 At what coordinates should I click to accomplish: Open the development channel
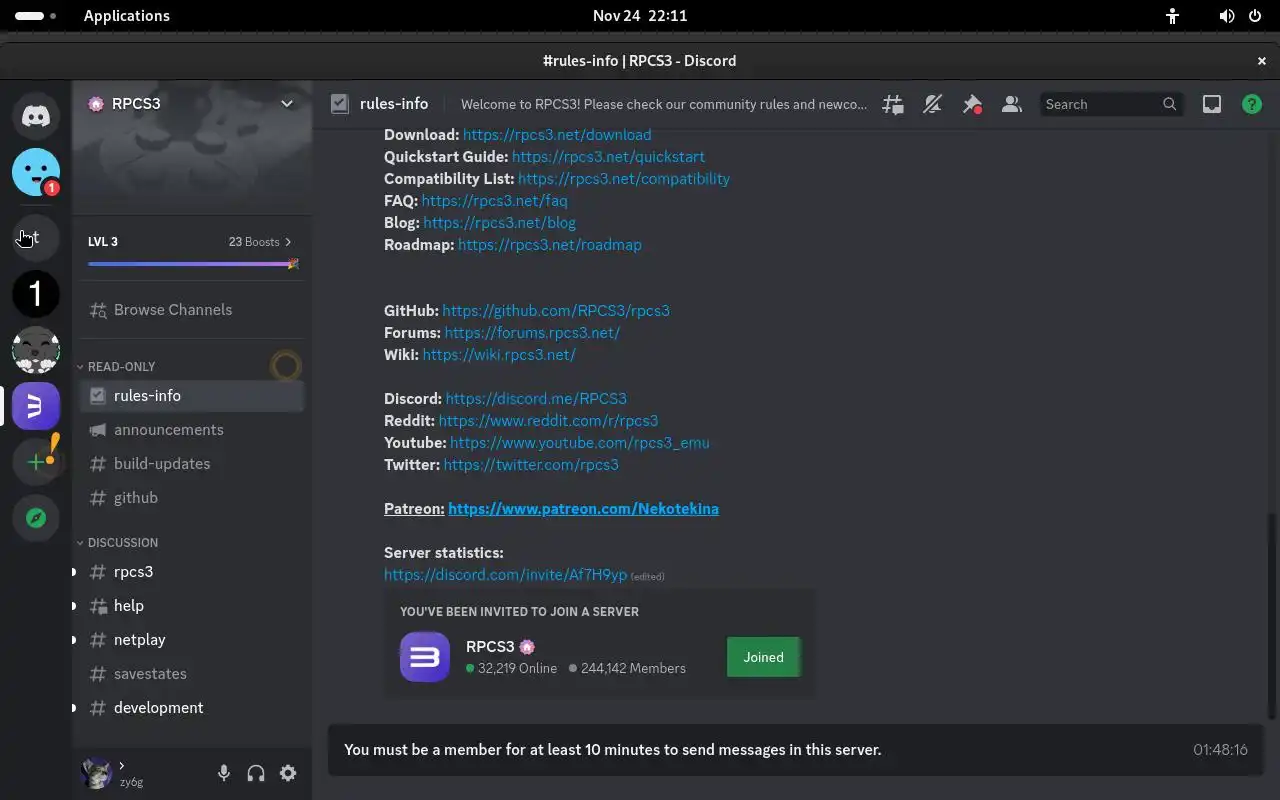click(192, 708)
